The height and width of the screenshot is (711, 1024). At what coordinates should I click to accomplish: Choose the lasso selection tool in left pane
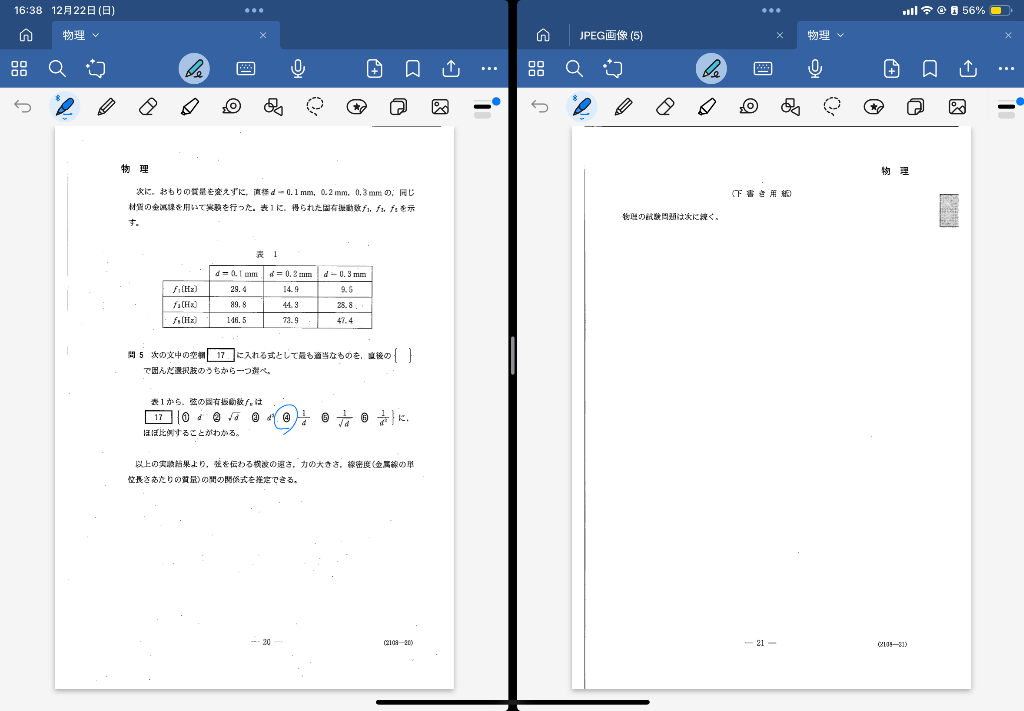(315, 107)
